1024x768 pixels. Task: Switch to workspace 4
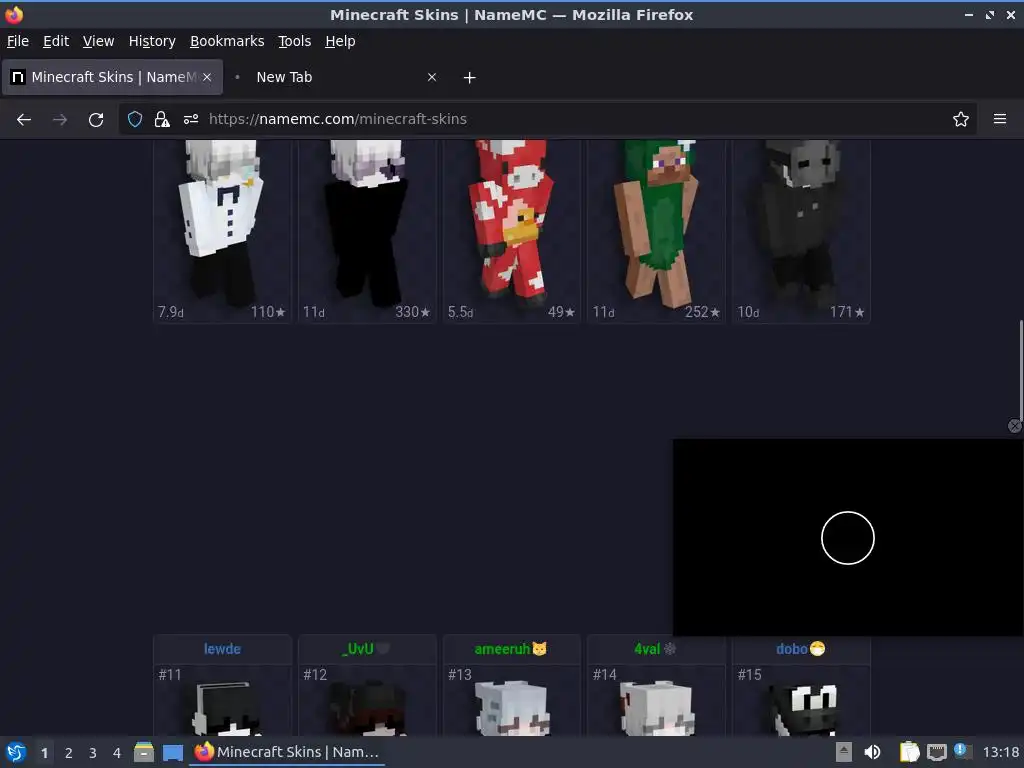click(x=117, y=753)
